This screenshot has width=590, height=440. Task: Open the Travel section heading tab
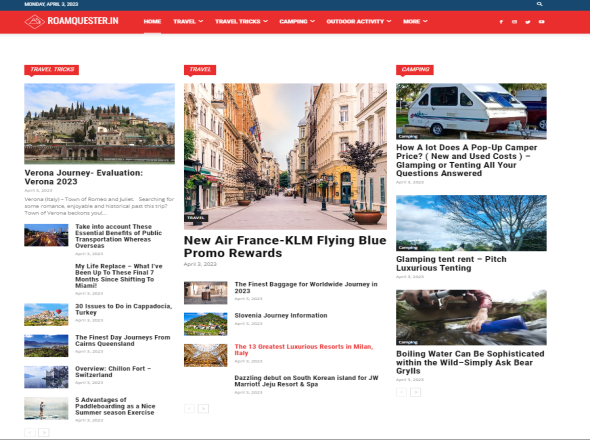click(200, 70)
